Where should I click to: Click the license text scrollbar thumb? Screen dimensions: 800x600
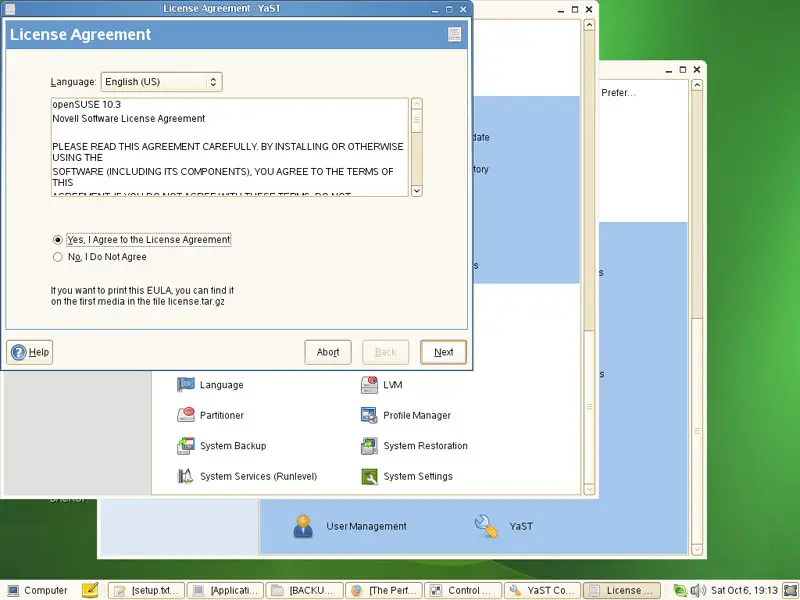pyautogui.click(x=416, y=121)
